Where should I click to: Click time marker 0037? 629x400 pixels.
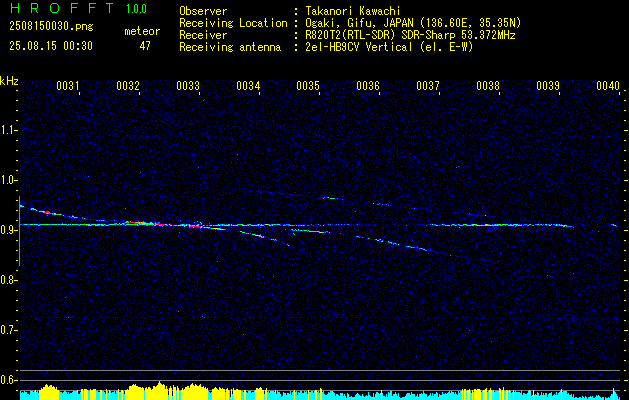428,85
